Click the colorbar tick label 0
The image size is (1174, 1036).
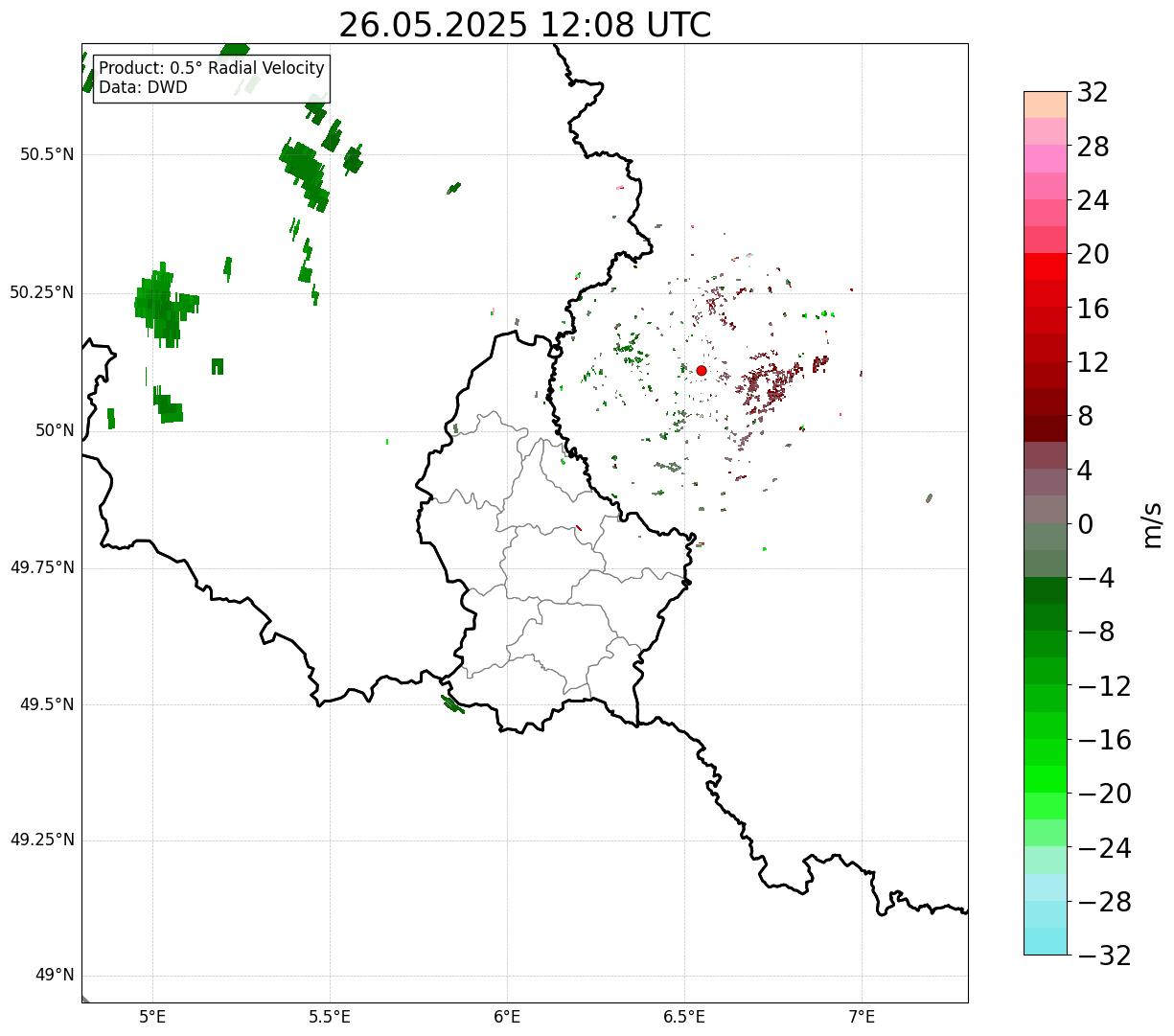(x=1085, y=524)
